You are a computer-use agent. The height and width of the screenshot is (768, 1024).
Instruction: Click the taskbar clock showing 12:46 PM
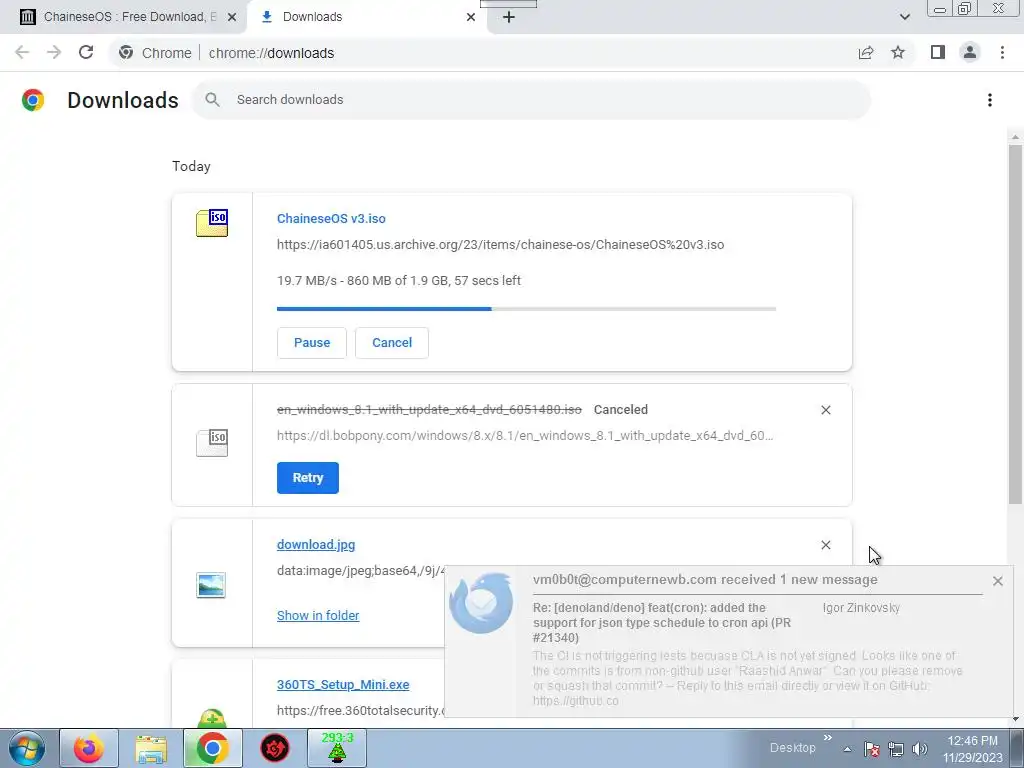[972, 748]
